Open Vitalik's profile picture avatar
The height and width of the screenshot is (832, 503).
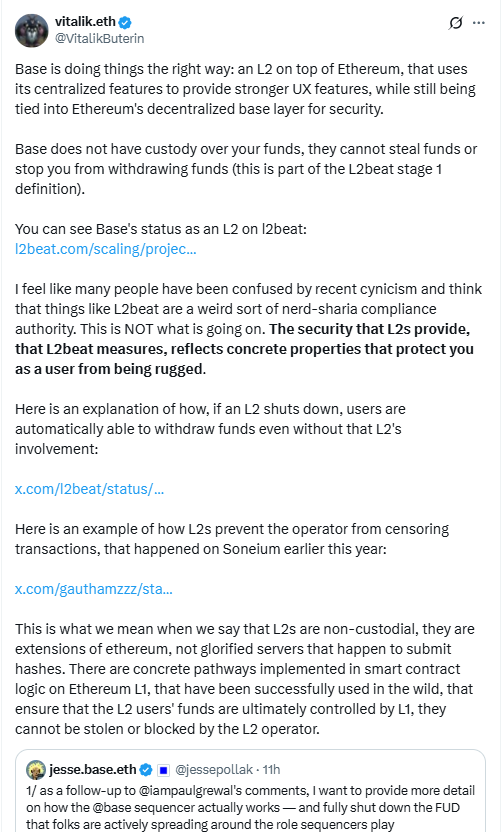coord(32,31)
